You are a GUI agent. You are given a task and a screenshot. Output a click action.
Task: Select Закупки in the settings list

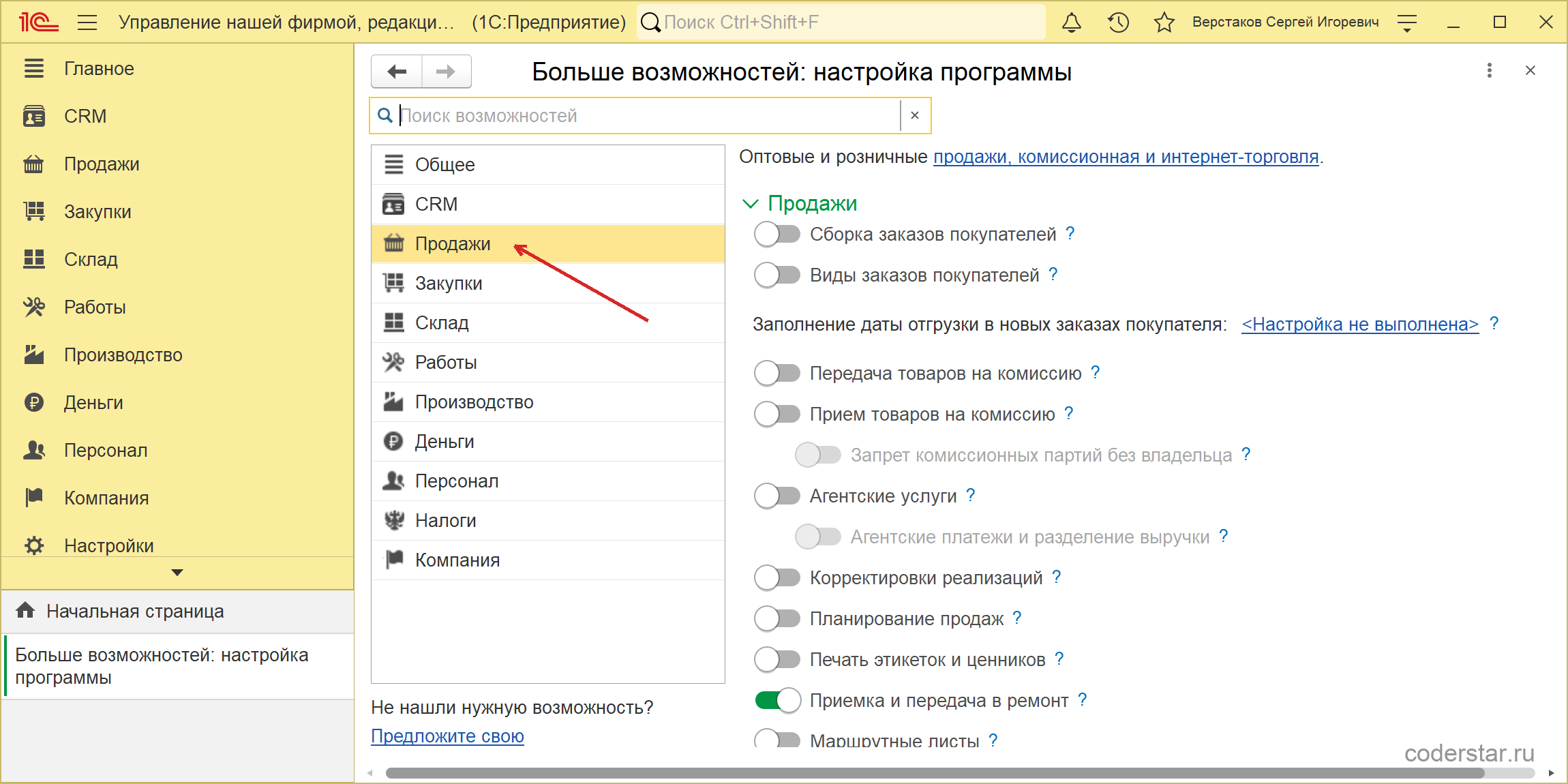547,284
